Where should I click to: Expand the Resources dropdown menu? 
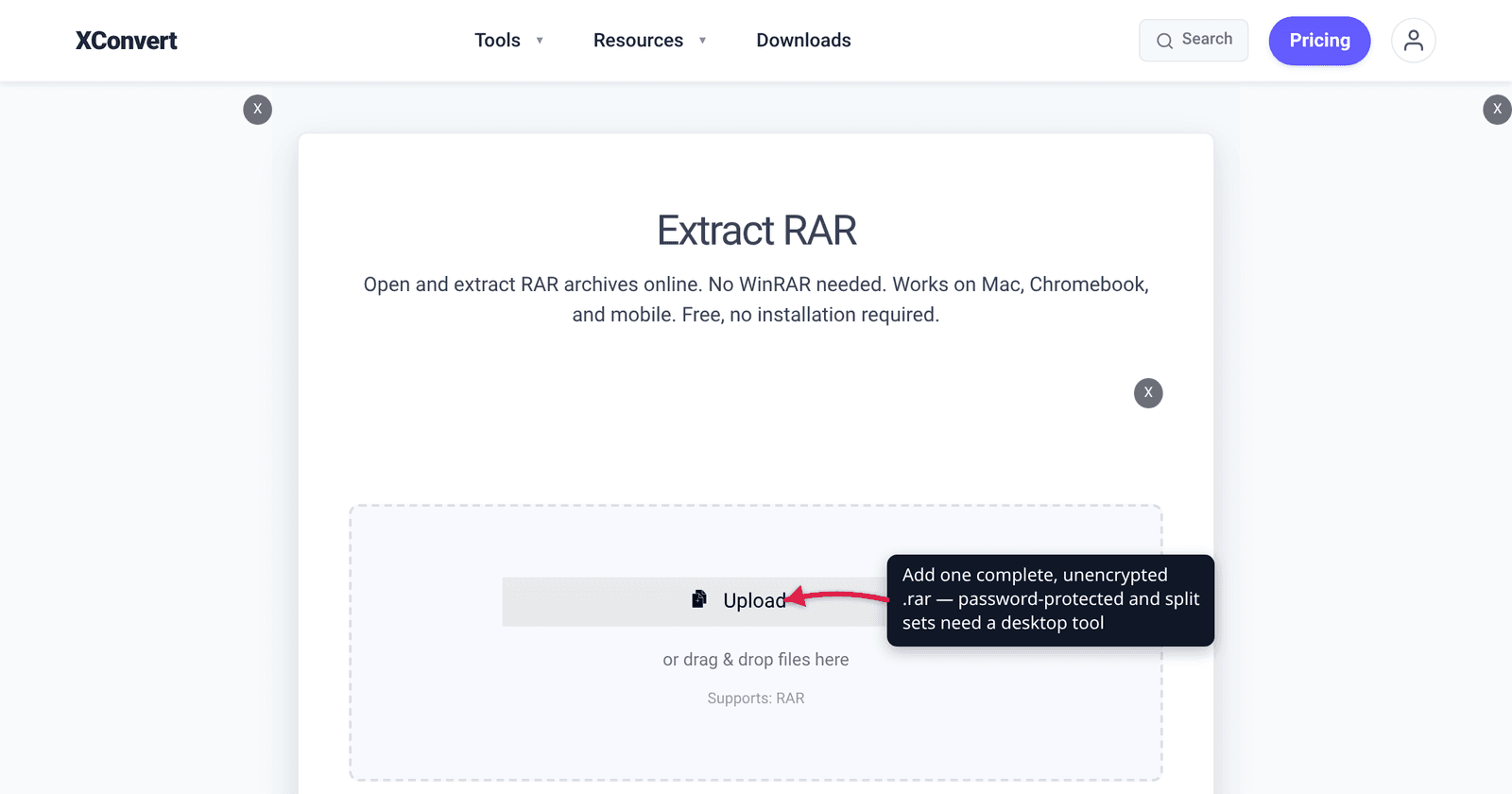[x=649, y=41]
